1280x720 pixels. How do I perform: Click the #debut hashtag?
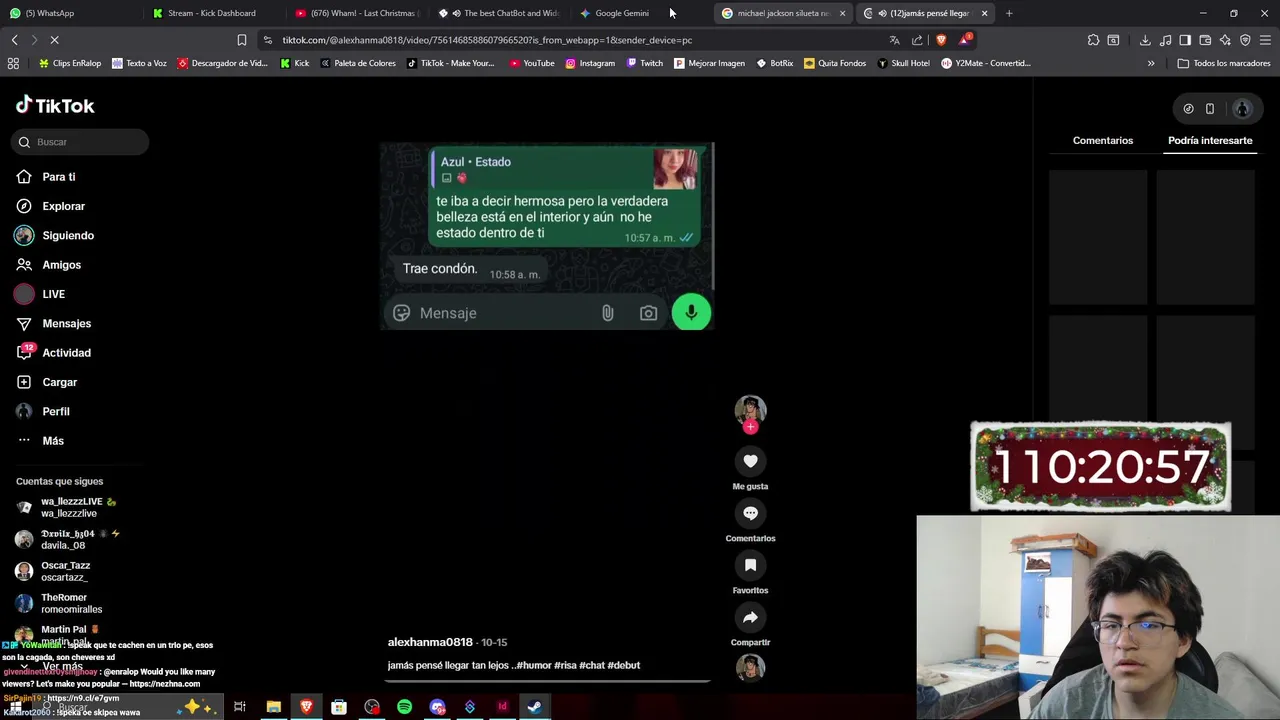pos(624,665)
